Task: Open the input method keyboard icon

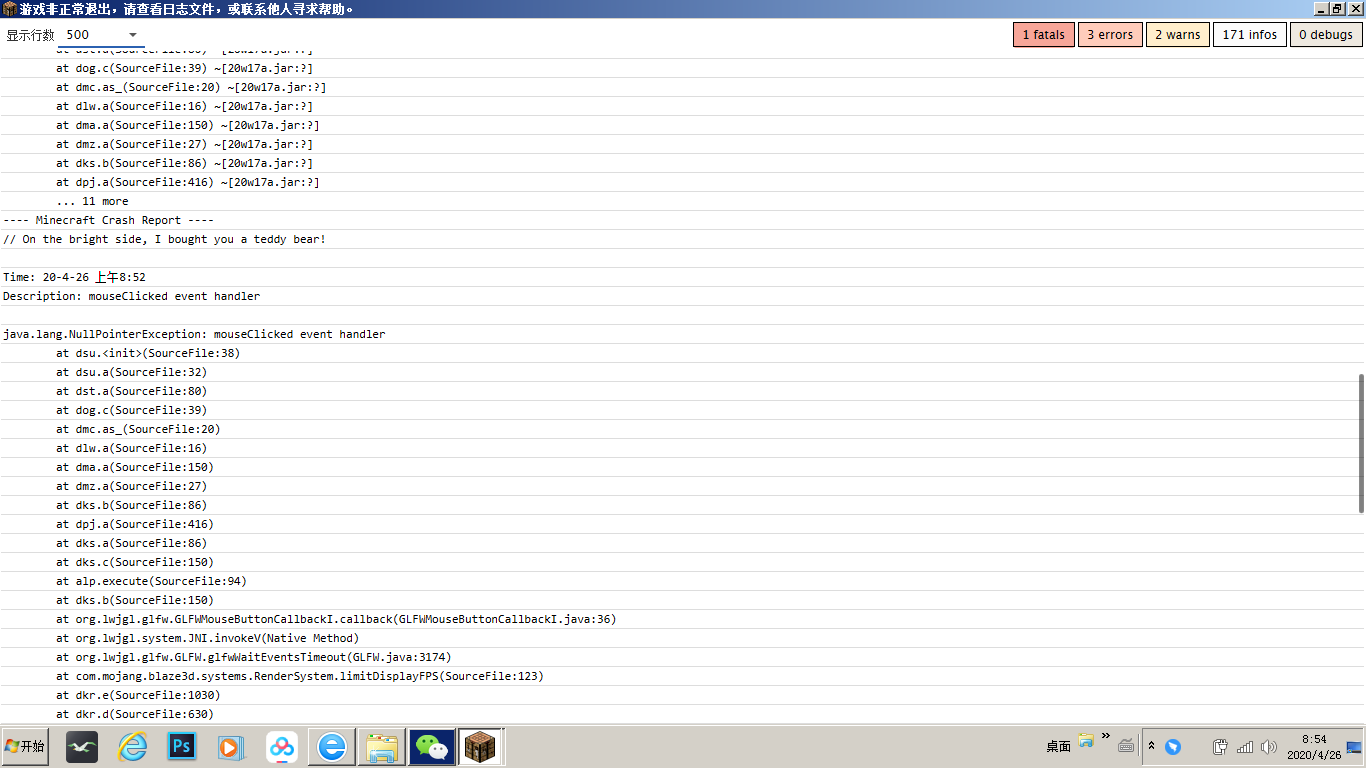Action: click(x=1126, y=746)
